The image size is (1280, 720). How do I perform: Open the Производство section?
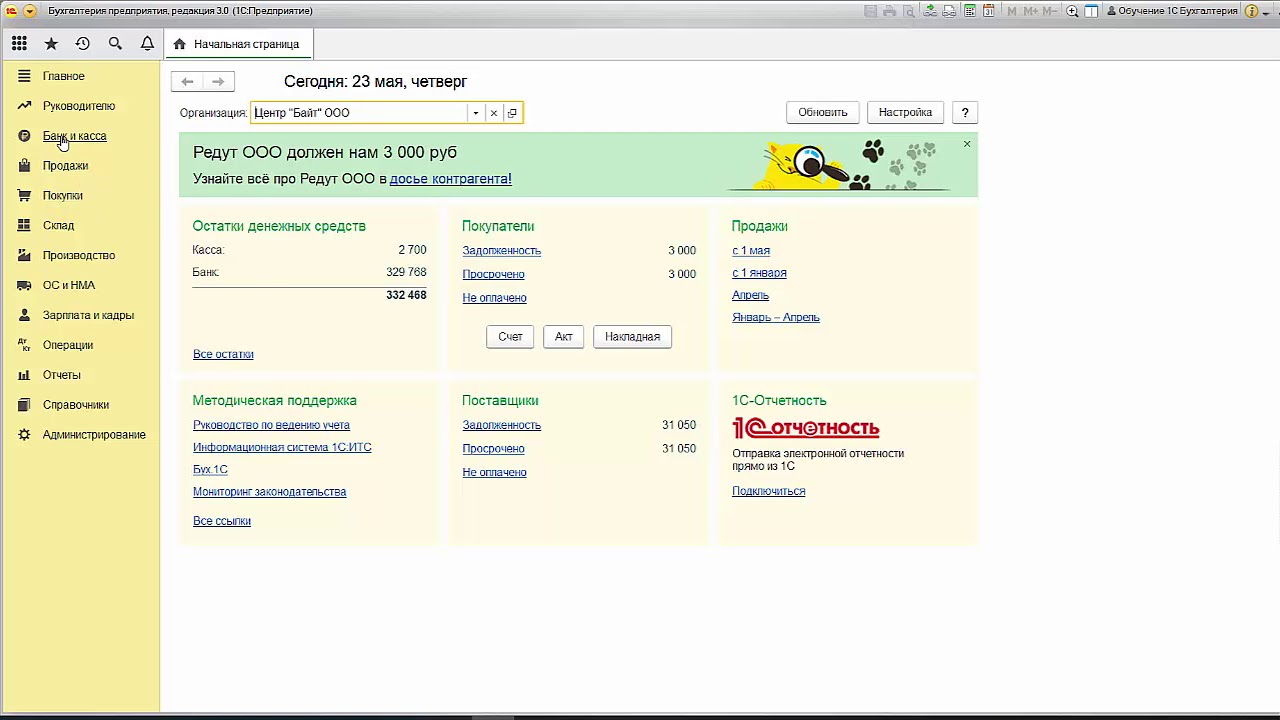[79, 256]
